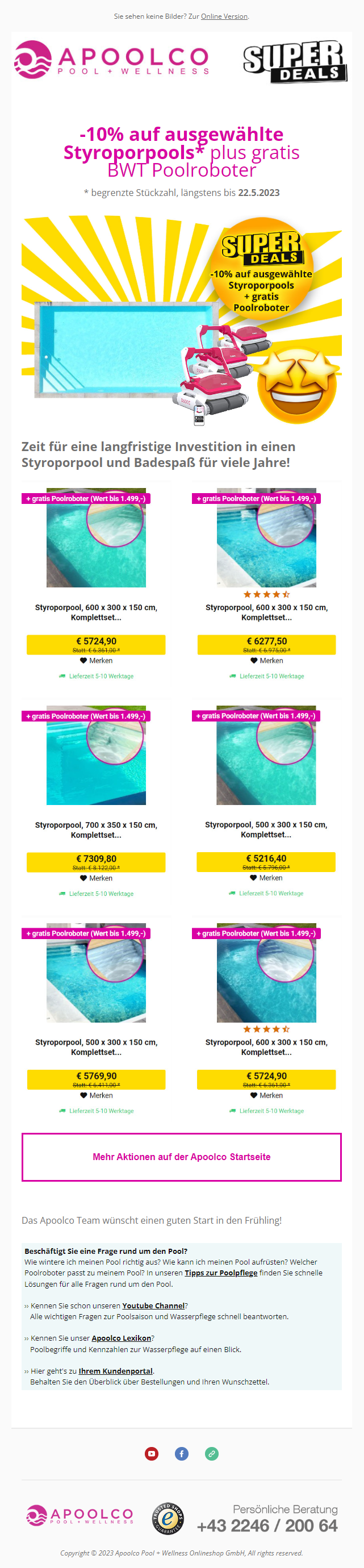Open the YouTube social icon in footer
This screenshot has width=364, height=1568.
click(152, 1454)
